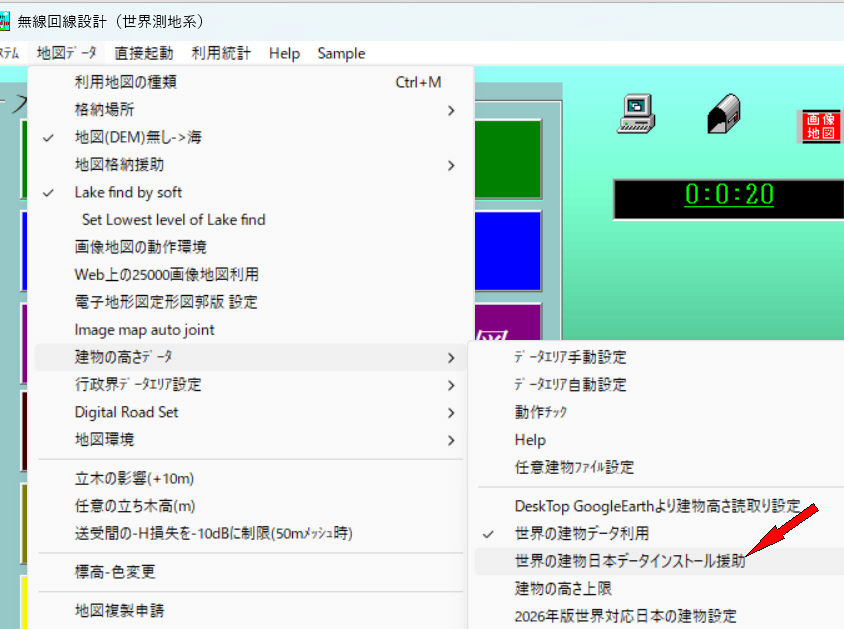Click the computer terminal icon

pos(636,113)
